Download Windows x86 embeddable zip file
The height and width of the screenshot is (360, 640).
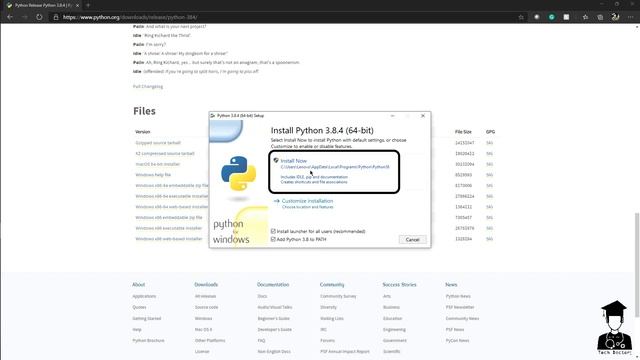click(169, 218)
